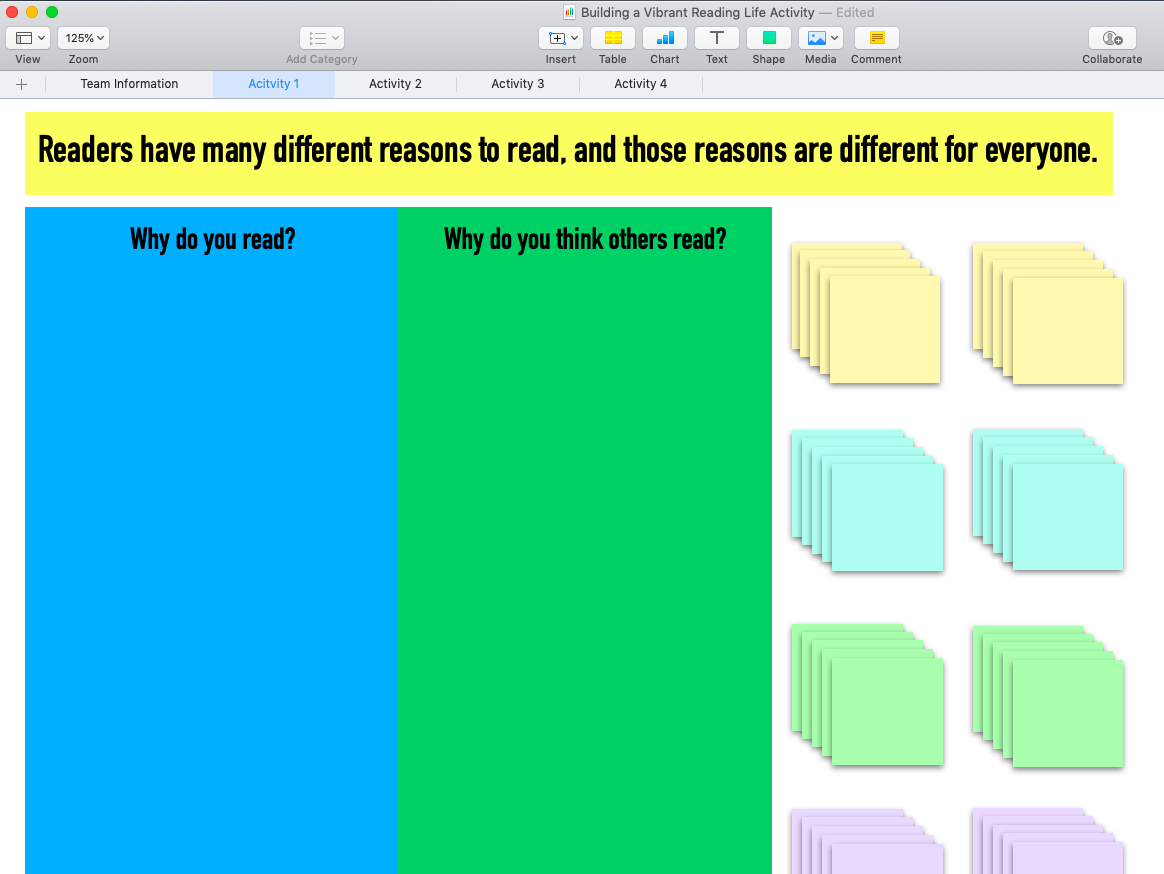
Task: Minimize the window with yellow button
Action: tap(32, 12)
